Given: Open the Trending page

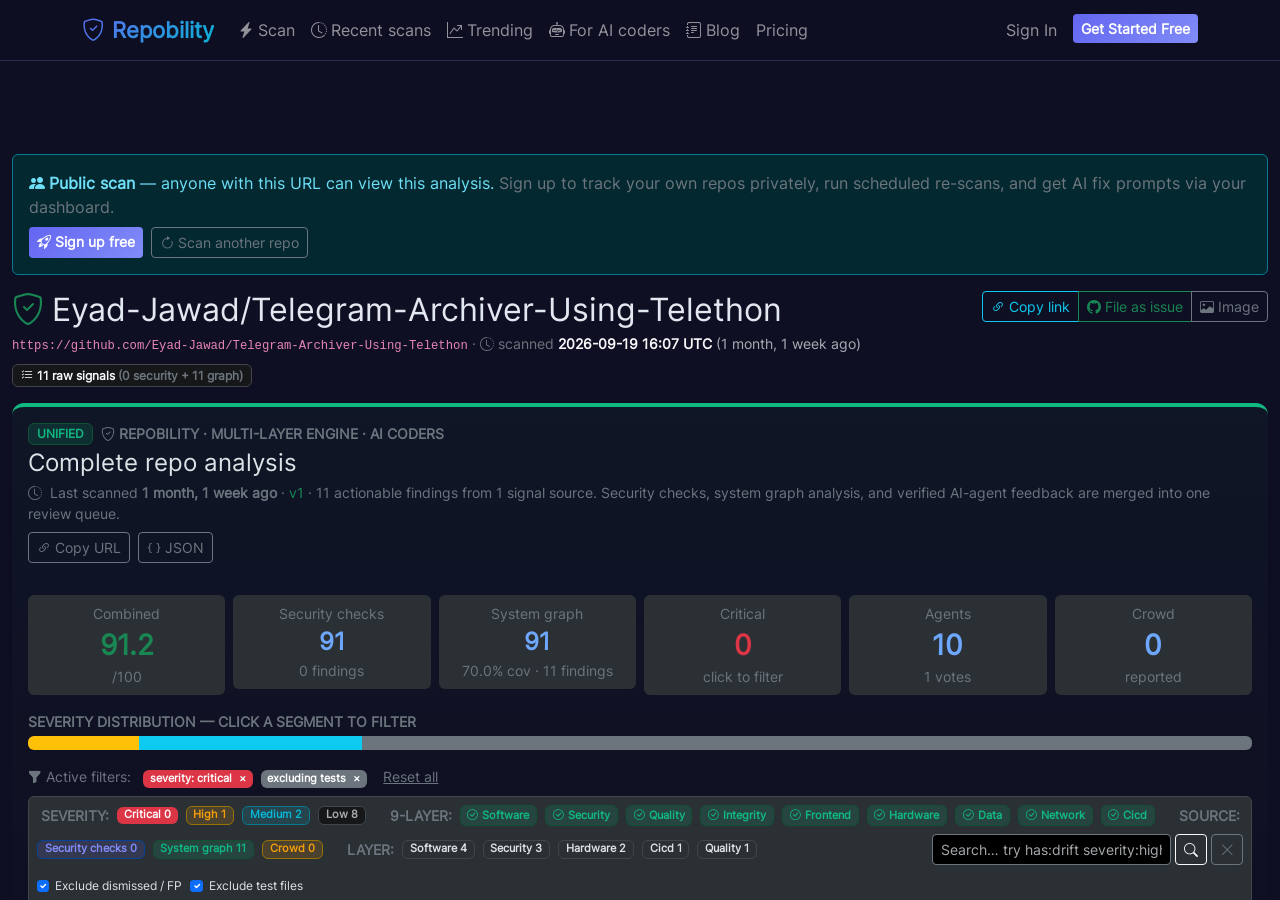Looking at the screenshot, I should click(x=490, y=30).
